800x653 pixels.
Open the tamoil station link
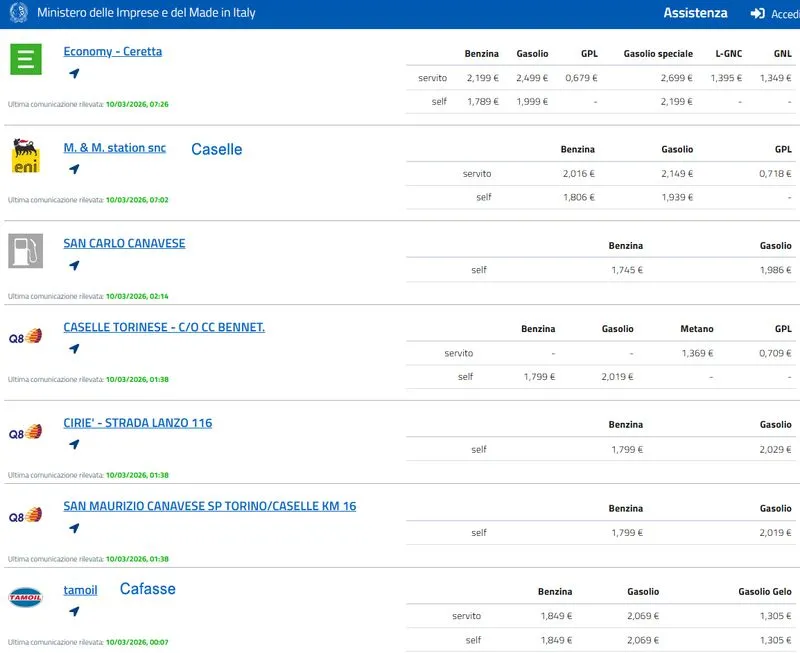(80, 590)
